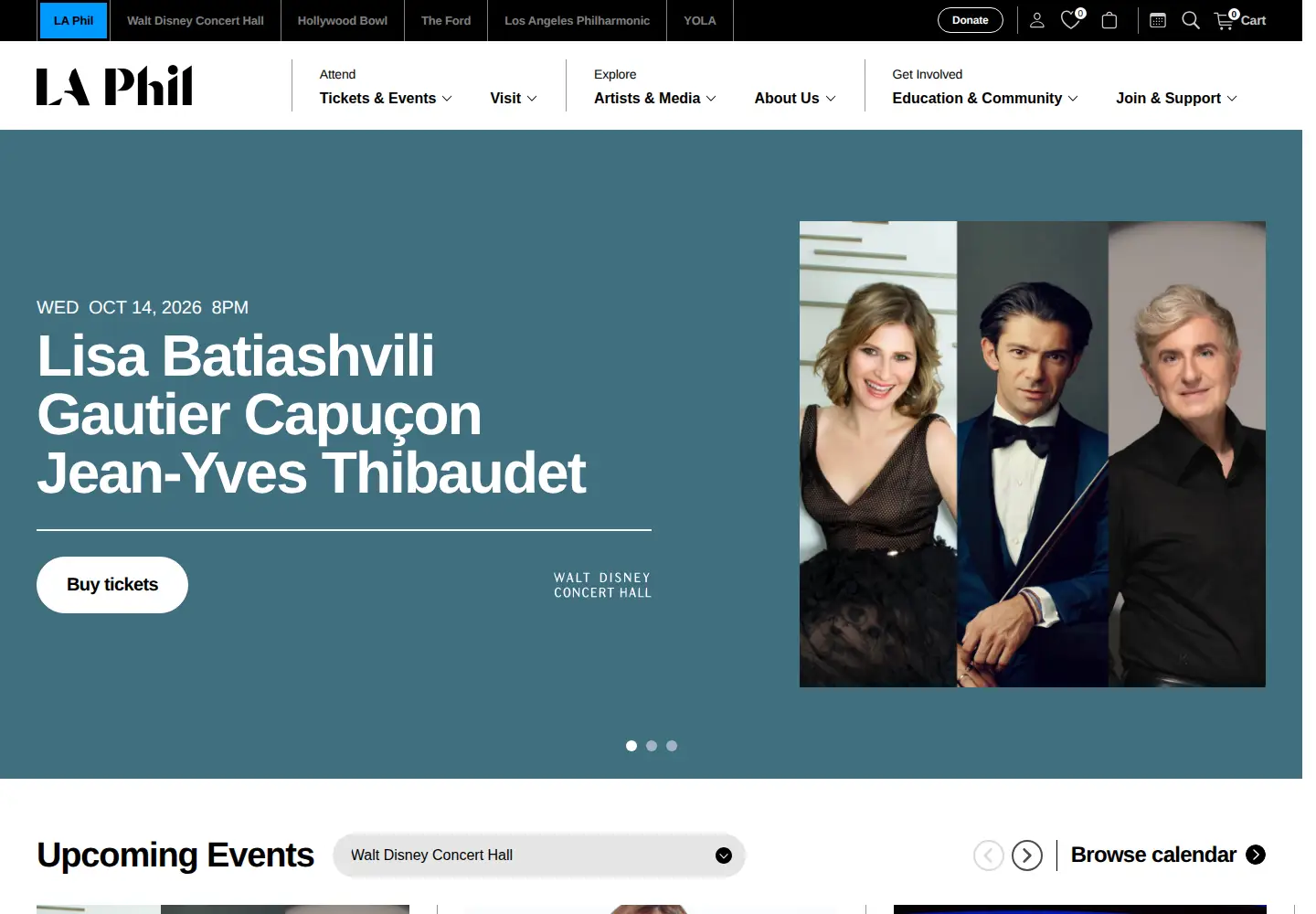Screen dimensions: 1316x914
Task: Select the first carousel dot
Action: click(631, 746)
